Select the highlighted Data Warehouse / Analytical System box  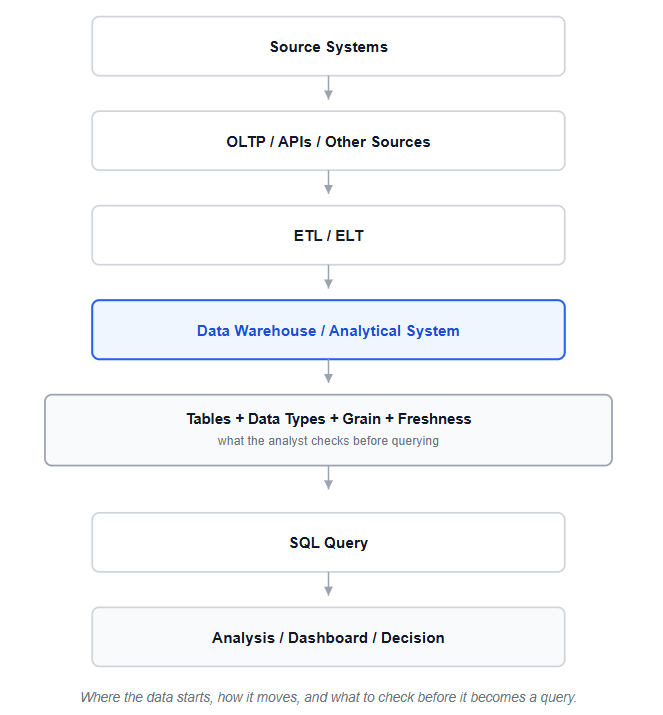pos(328,330)
